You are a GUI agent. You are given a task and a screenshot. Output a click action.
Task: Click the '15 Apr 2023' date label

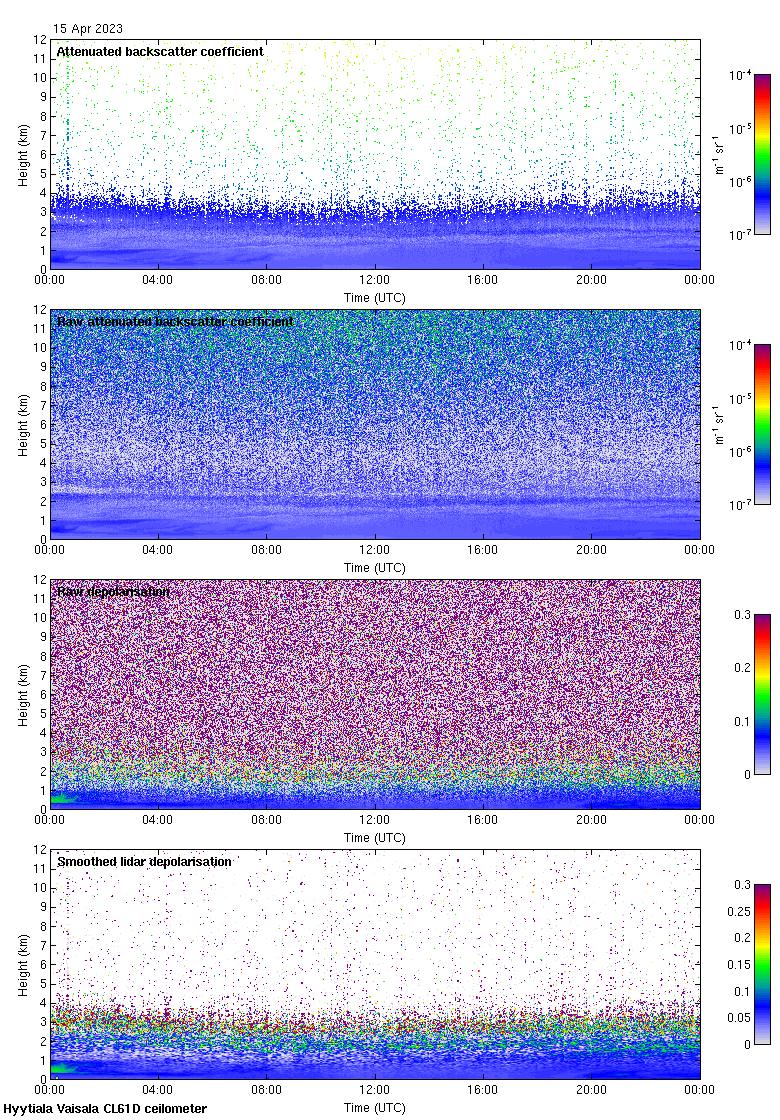point(88,29)
